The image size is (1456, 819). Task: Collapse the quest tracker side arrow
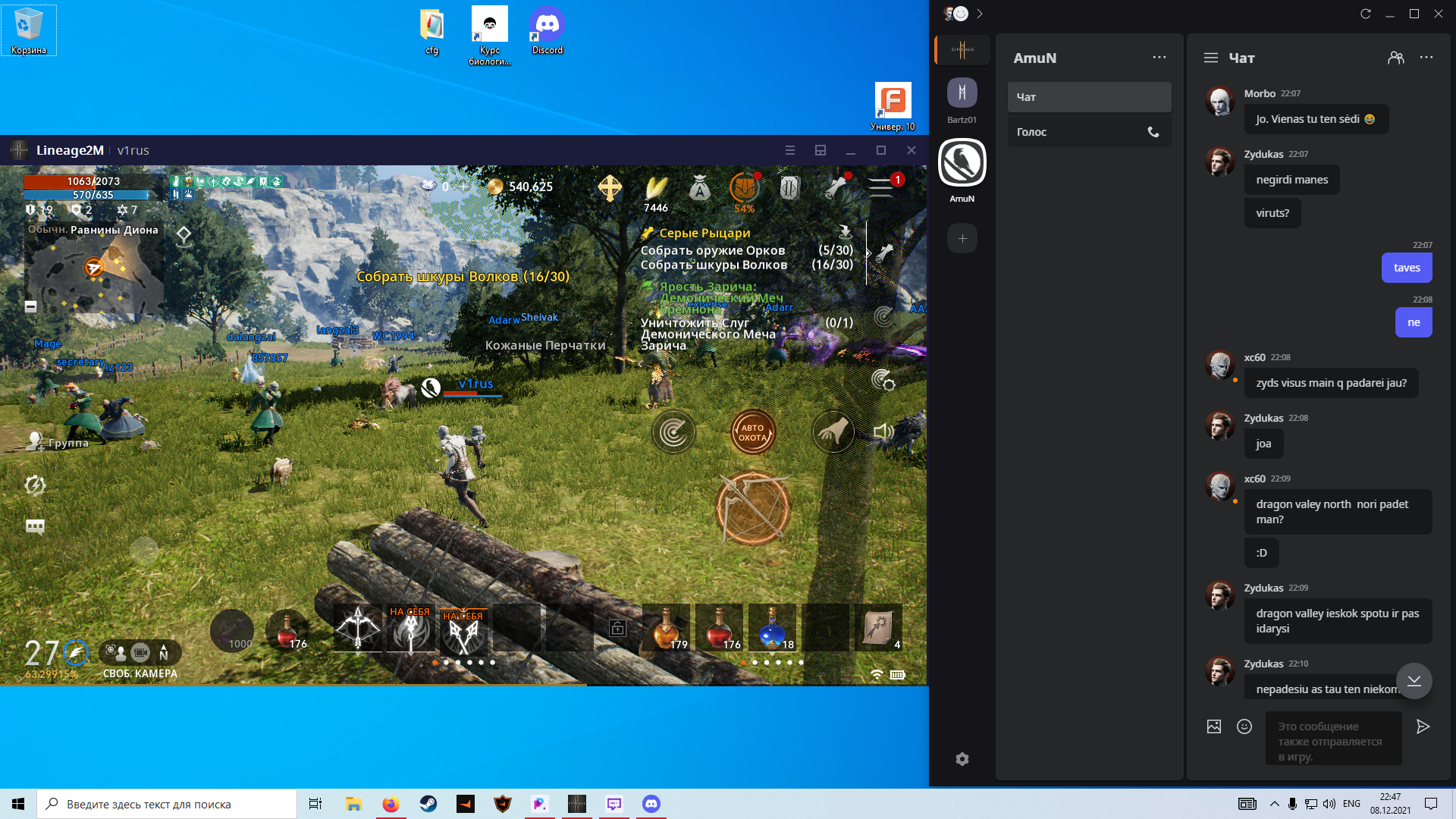[868, 253]
